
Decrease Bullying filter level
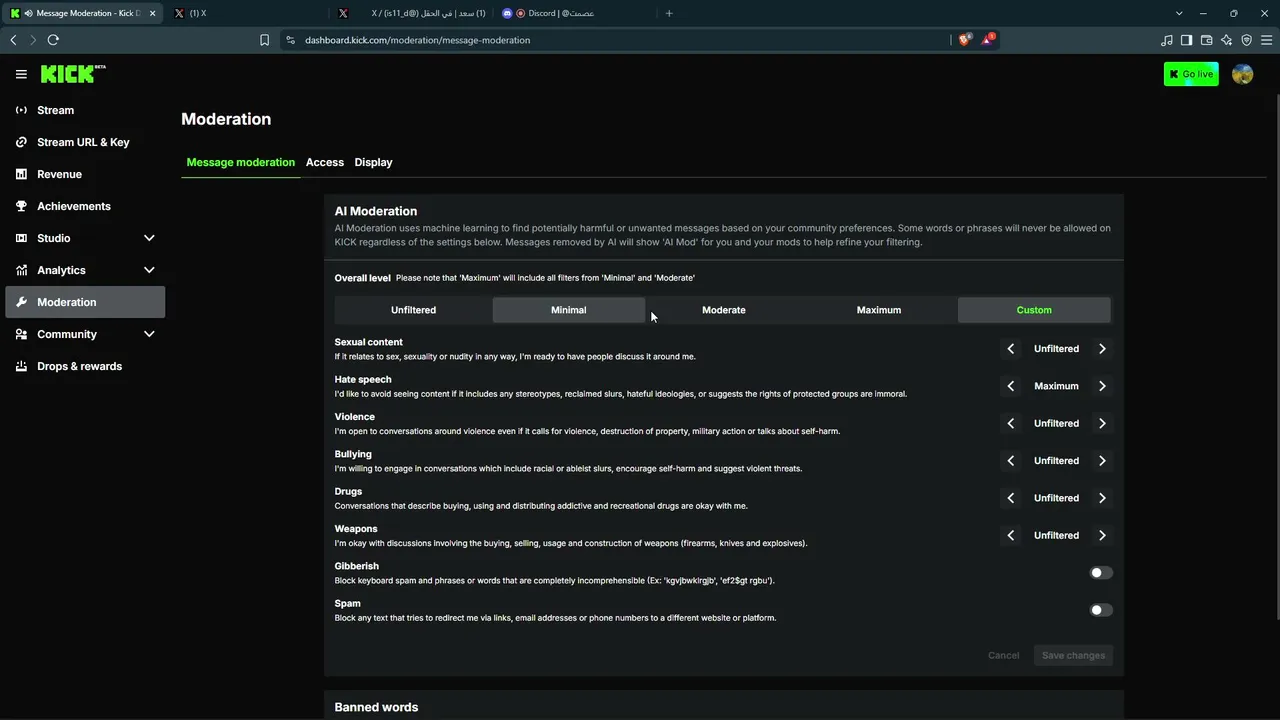1011,461
